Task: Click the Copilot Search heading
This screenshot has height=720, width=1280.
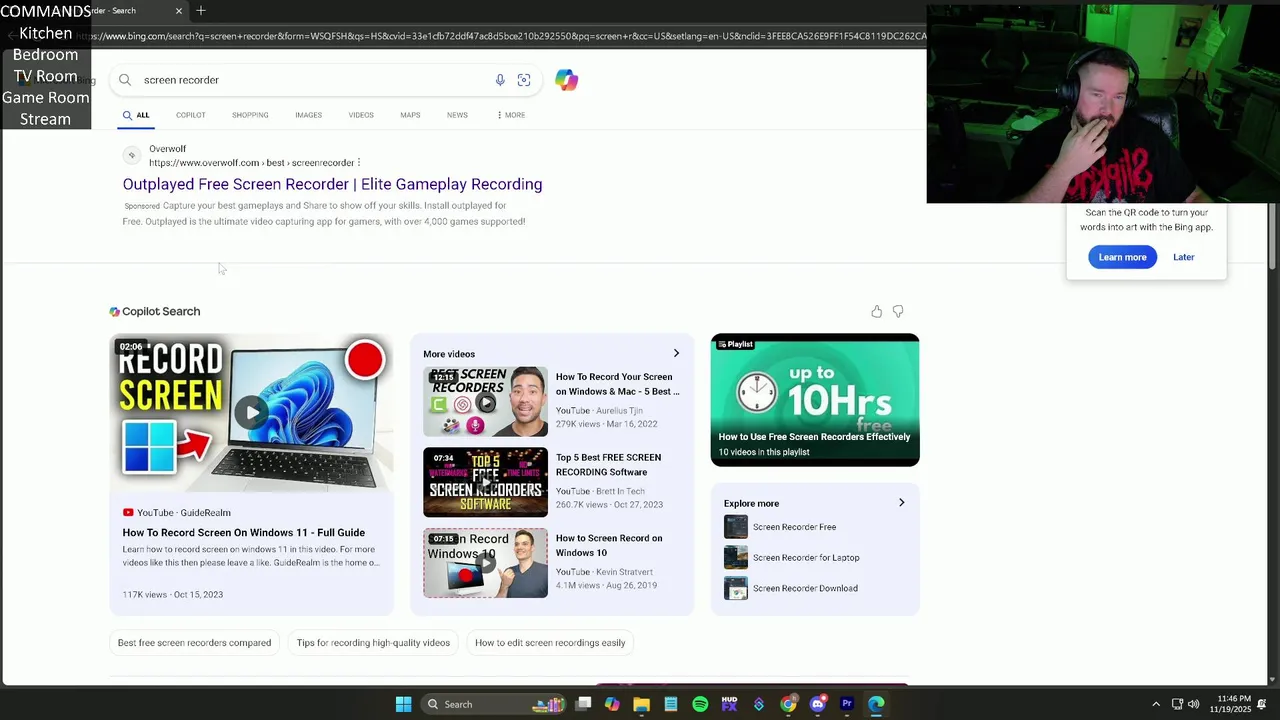Action: [155, 312]
